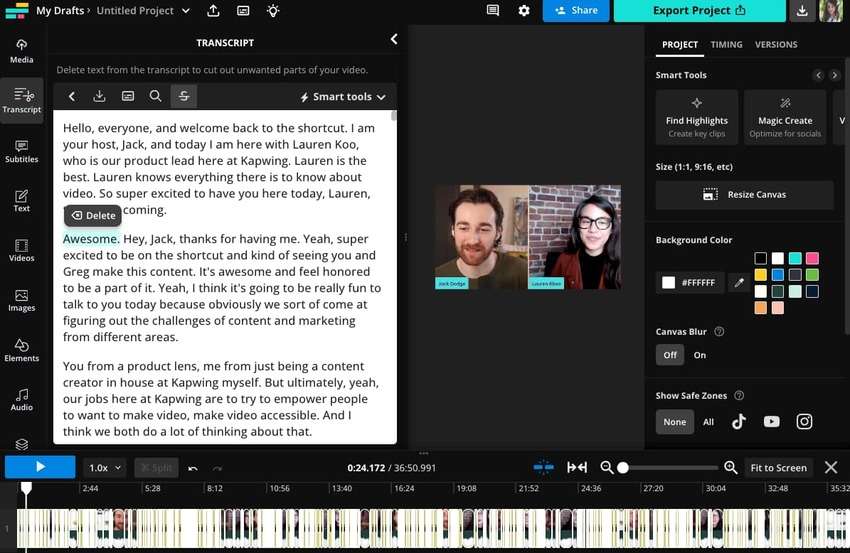This screenshot has height=553, width=850.
Task: Click the timeline zoom slider handle
Action: [623, 468]
